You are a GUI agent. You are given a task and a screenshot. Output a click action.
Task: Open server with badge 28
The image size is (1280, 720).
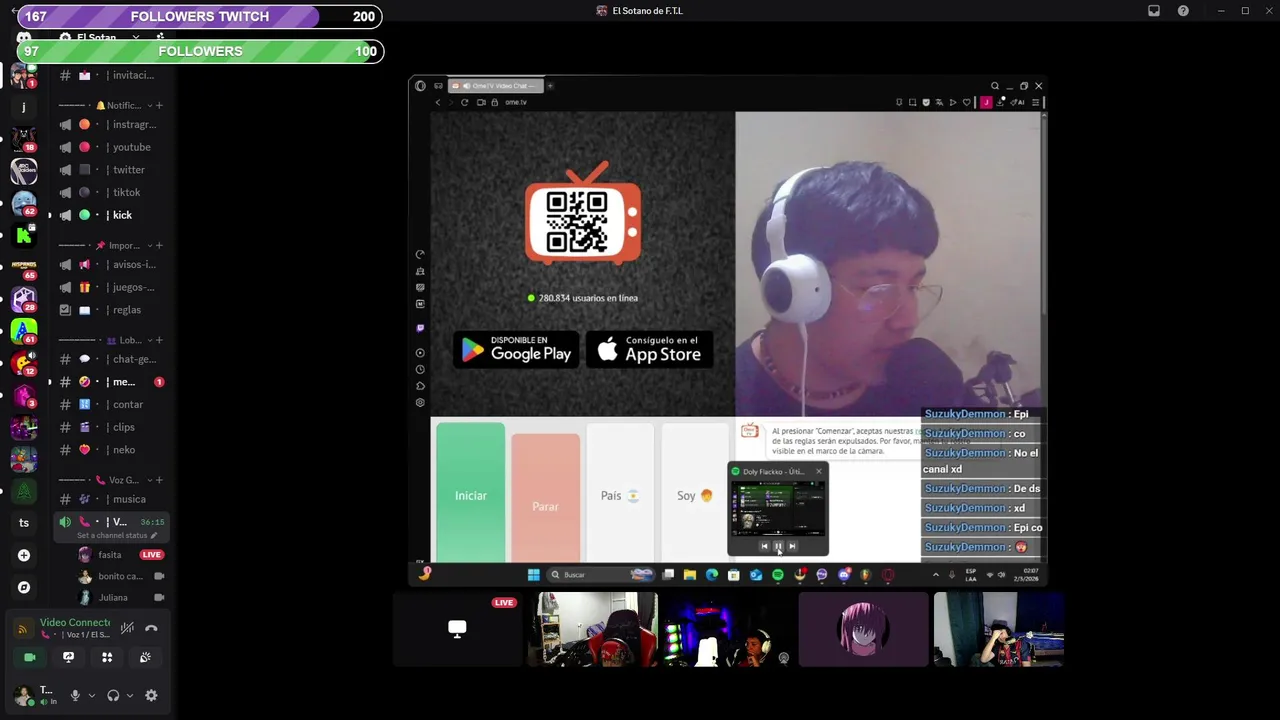[24, 299]
